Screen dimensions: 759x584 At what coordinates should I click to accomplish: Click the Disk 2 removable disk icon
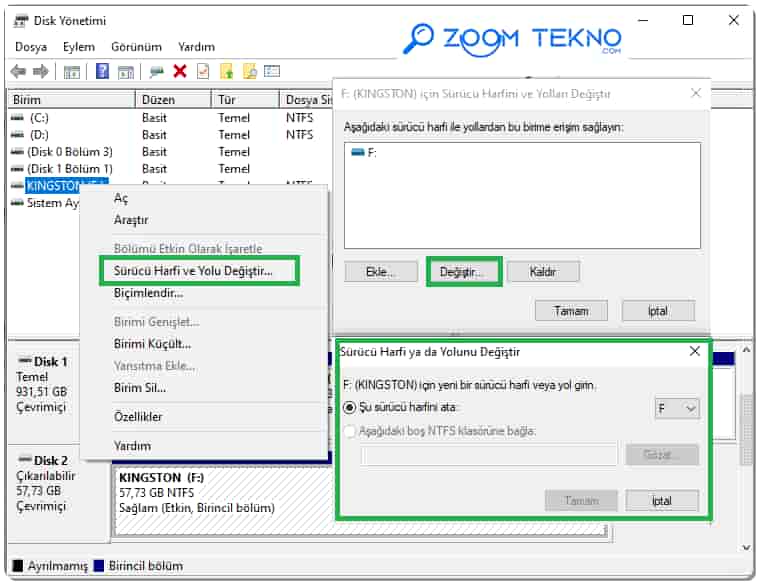point(24,459)
